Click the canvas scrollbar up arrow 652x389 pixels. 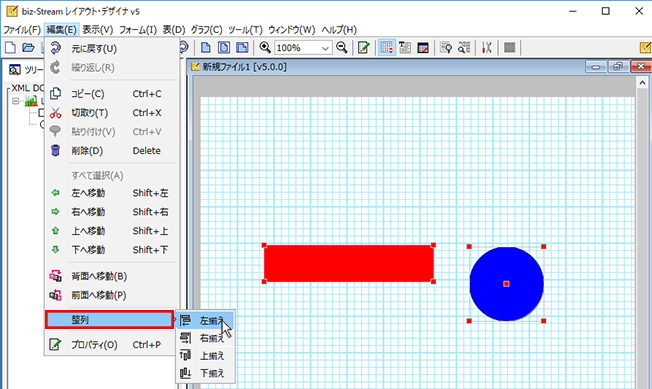[642, 83]
